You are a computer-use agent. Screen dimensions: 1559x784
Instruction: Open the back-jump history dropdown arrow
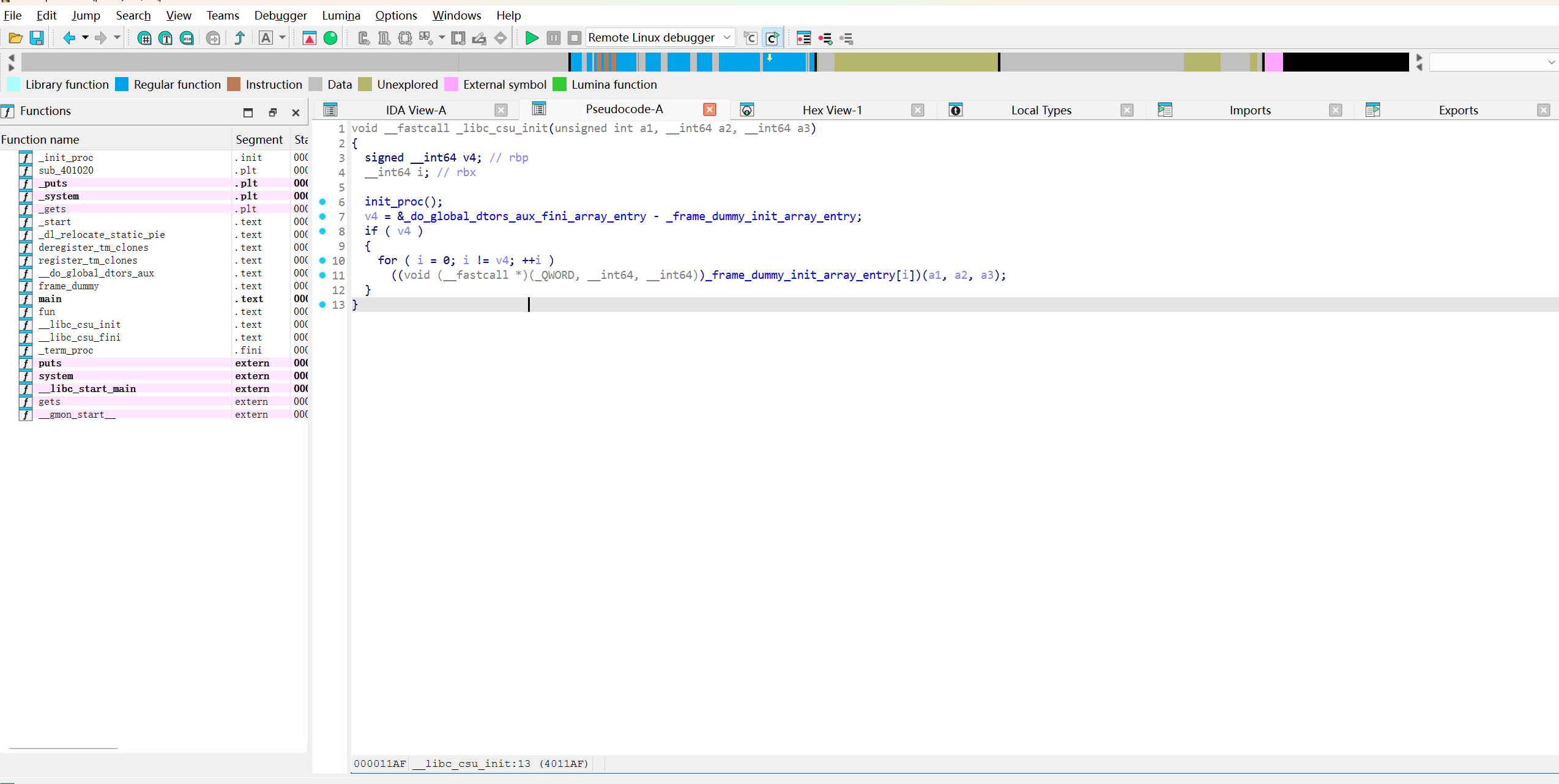pos(85,38)
